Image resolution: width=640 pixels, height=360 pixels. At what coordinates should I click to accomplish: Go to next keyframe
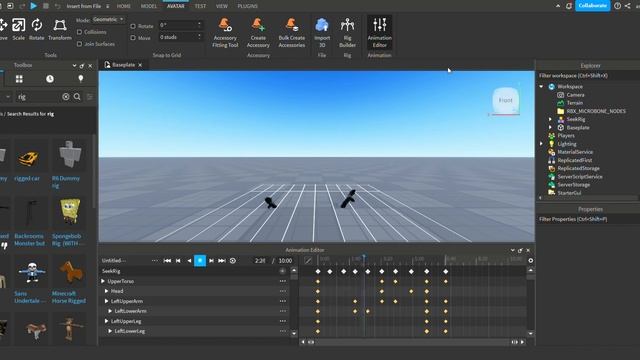click(211, 260)
